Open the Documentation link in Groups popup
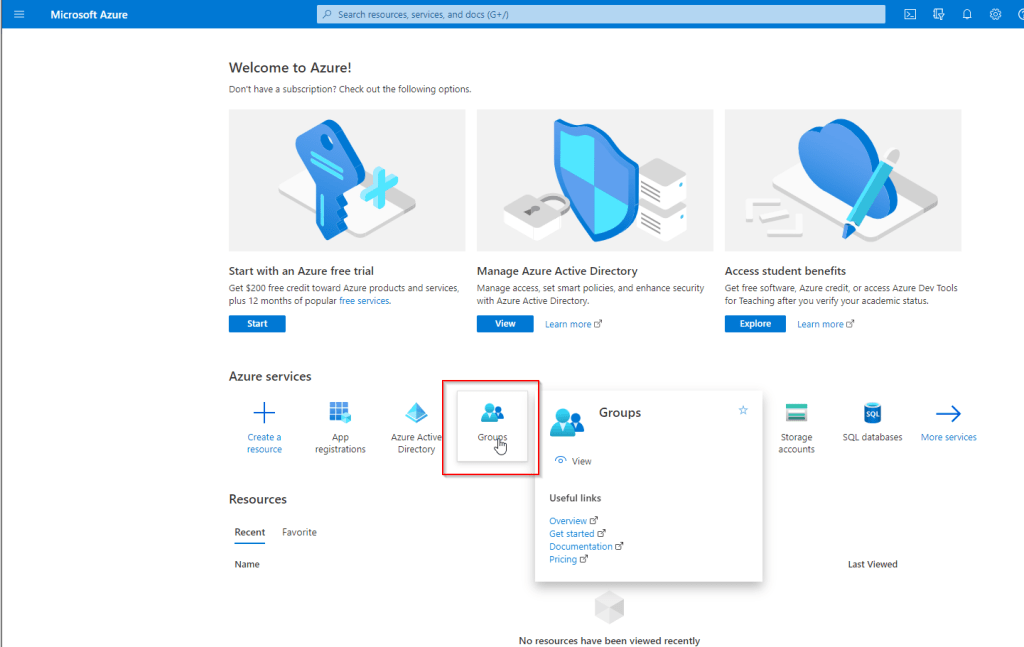This screenshot has width=1024, height=647. point(581,547)
